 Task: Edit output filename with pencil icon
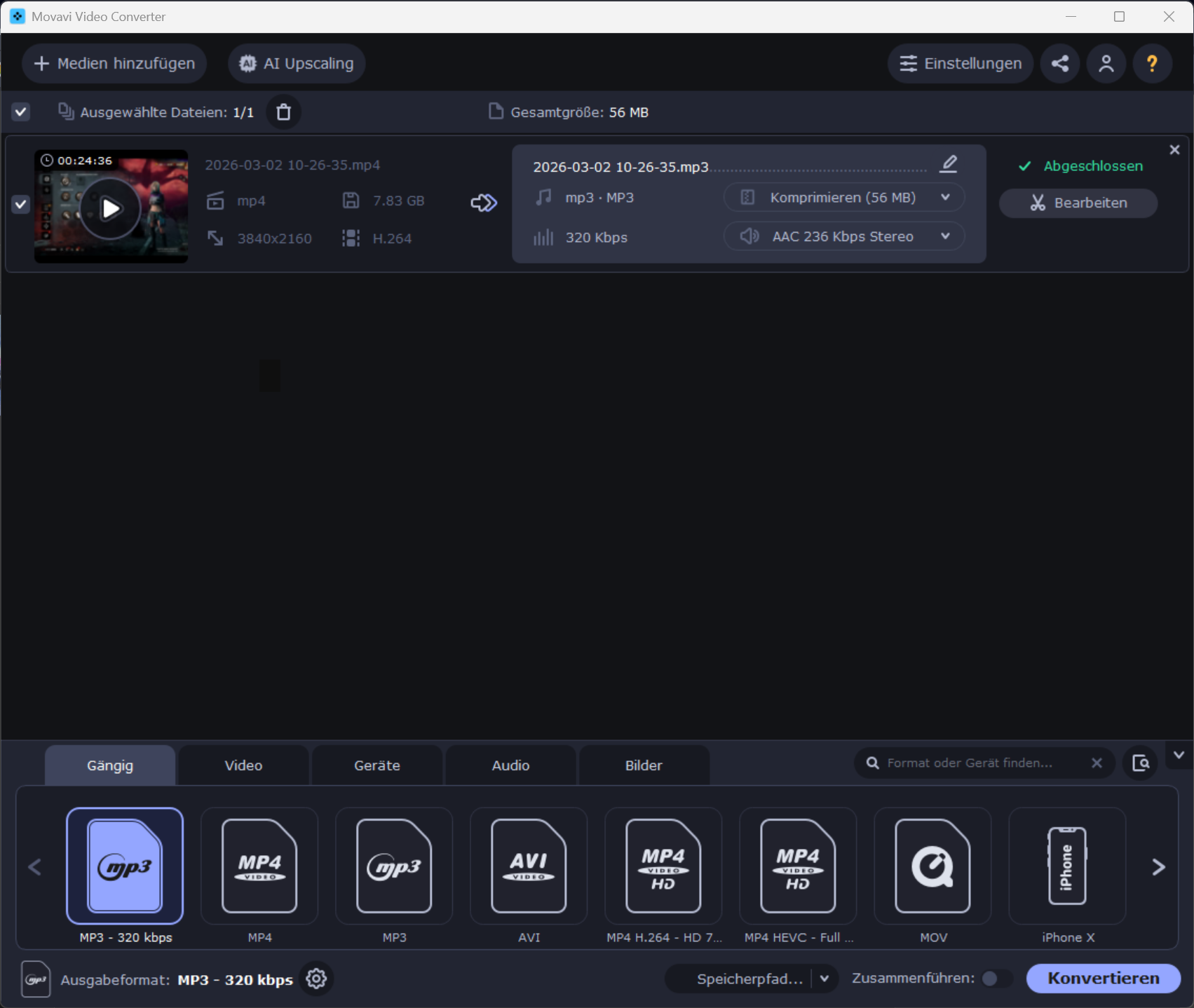pos(948,165)
